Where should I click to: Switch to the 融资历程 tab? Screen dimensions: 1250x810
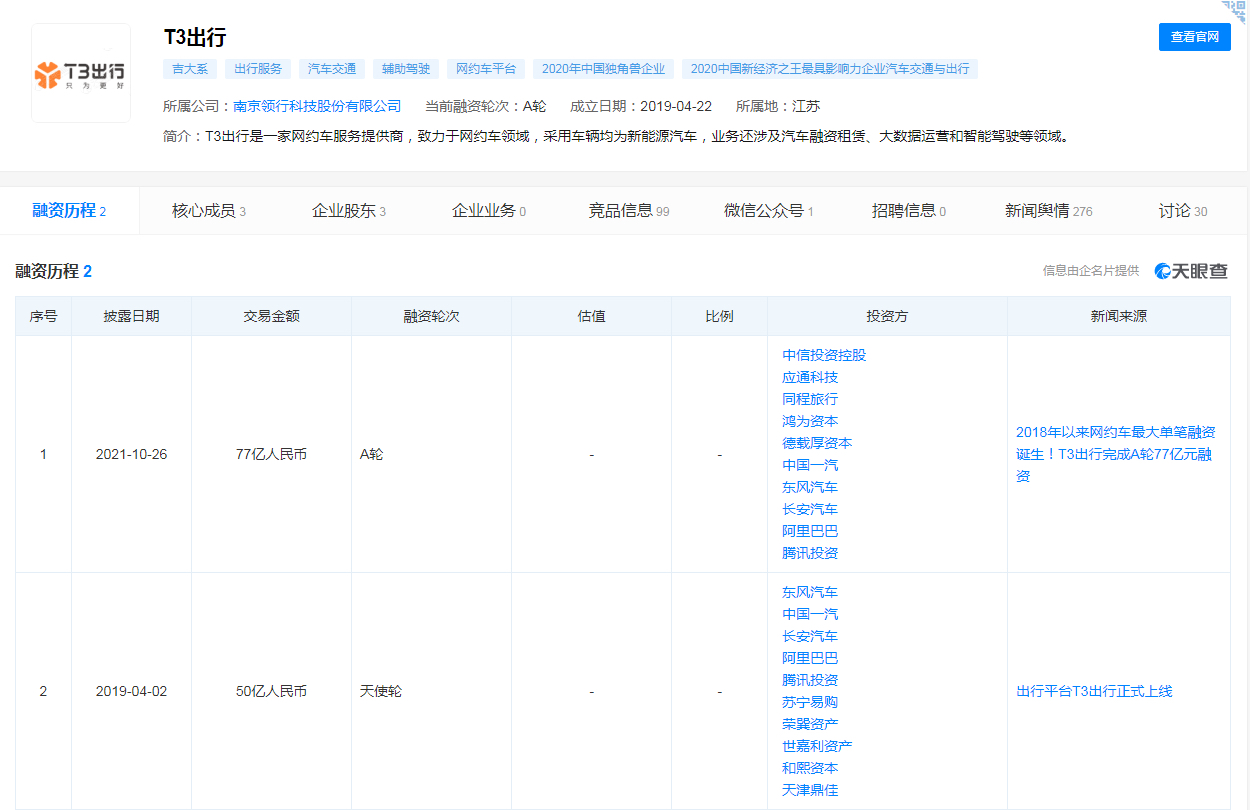69,211
